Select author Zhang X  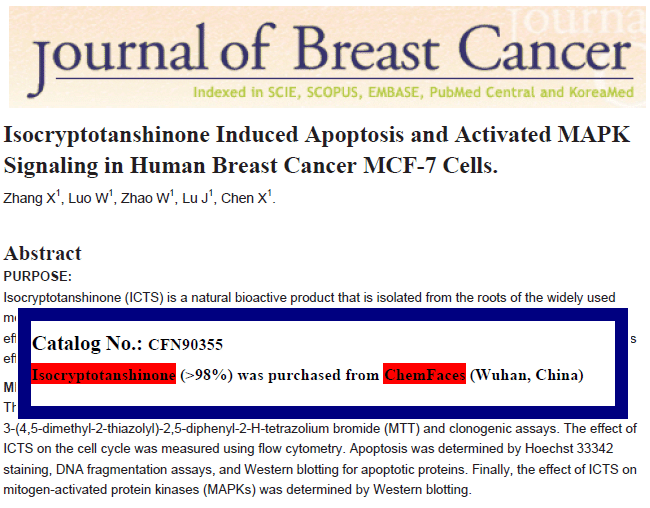tap(29, 199)
